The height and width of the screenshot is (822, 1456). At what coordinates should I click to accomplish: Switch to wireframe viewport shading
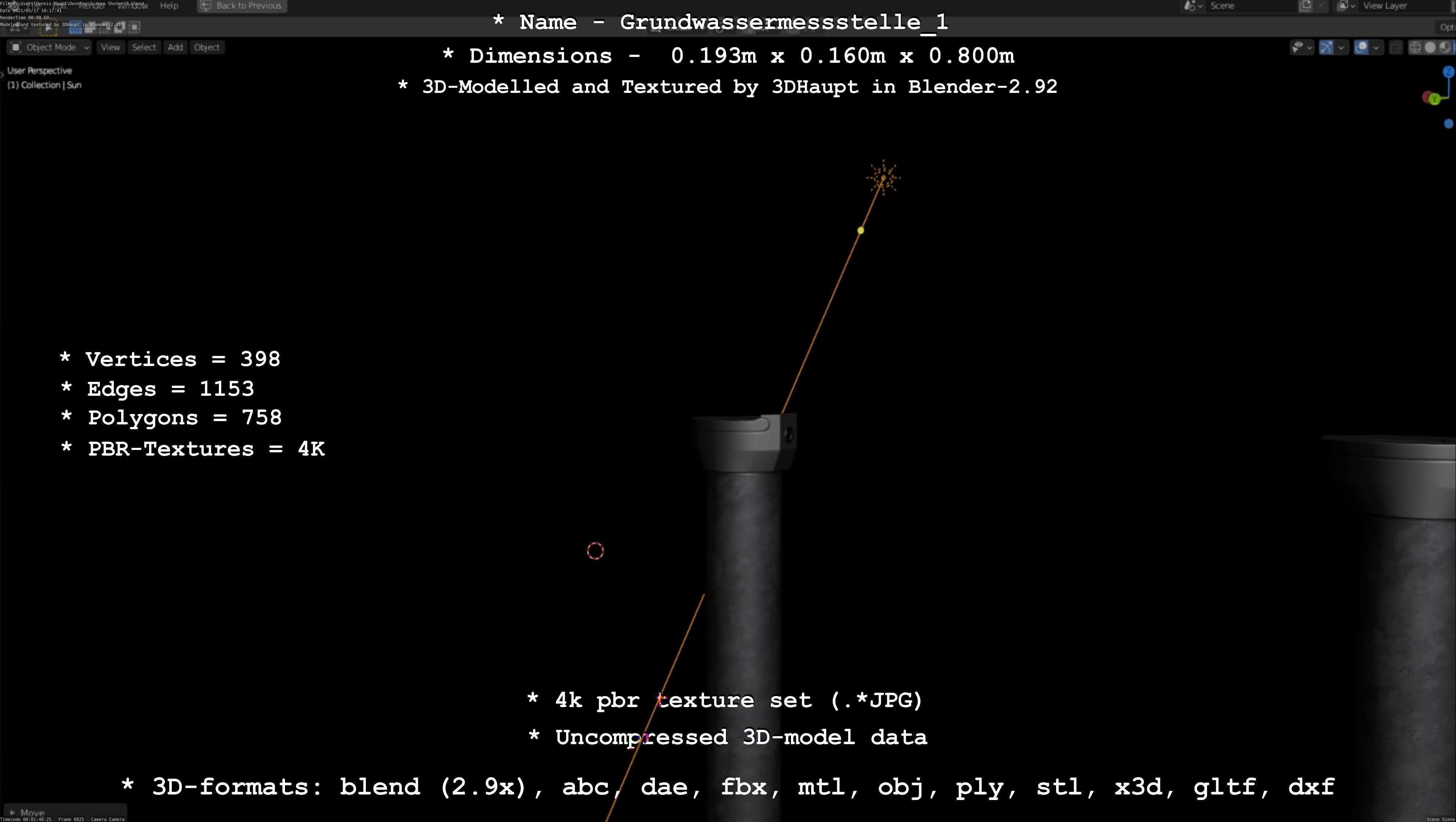[1415, 47]
